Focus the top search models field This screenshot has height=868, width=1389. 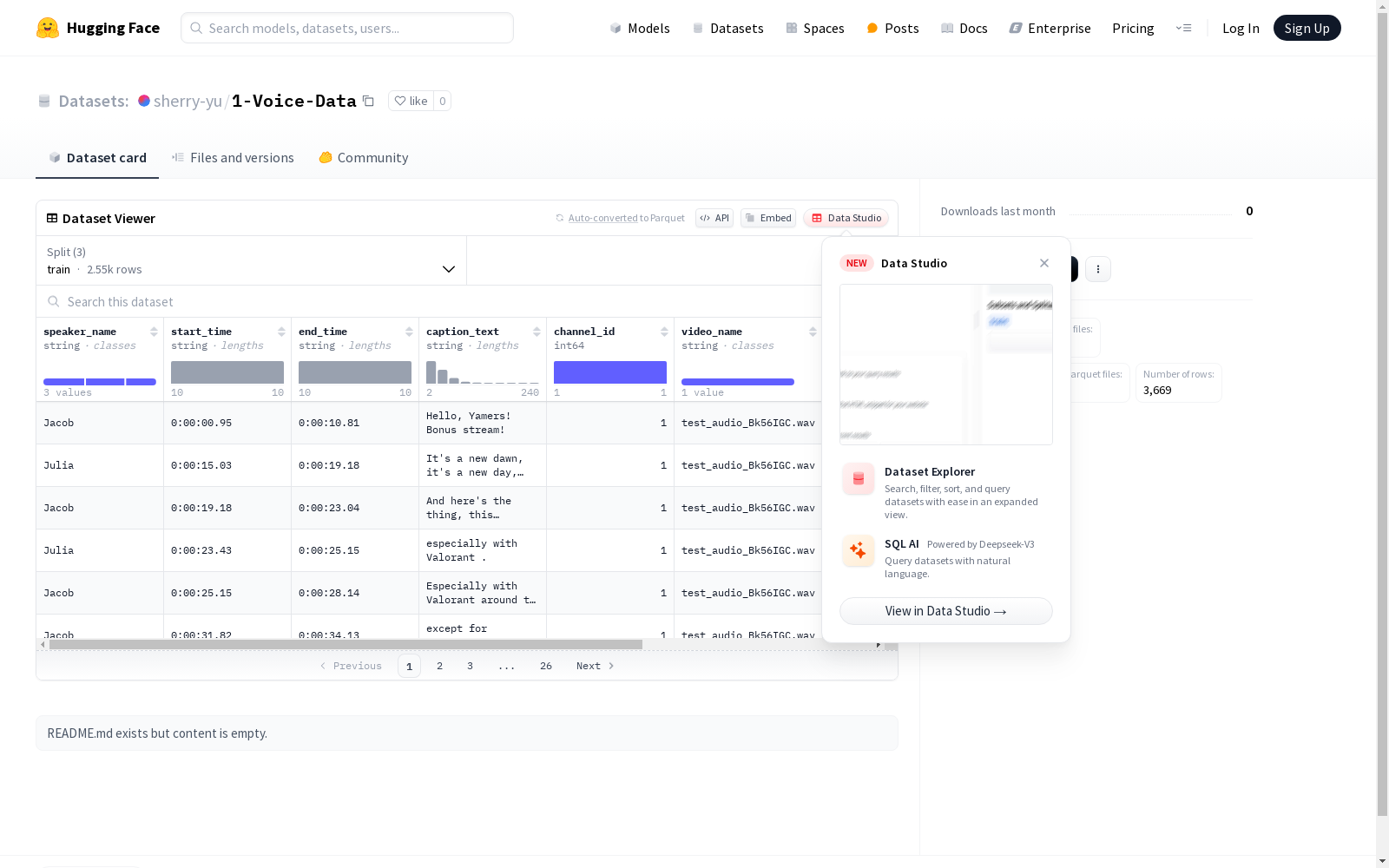click(x=347, y=28)
